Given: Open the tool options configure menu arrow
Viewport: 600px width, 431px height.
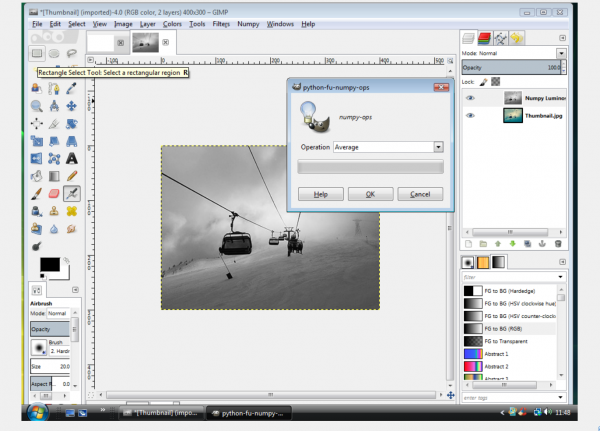Looking at the screenshot, I should [x=75, y=290].
